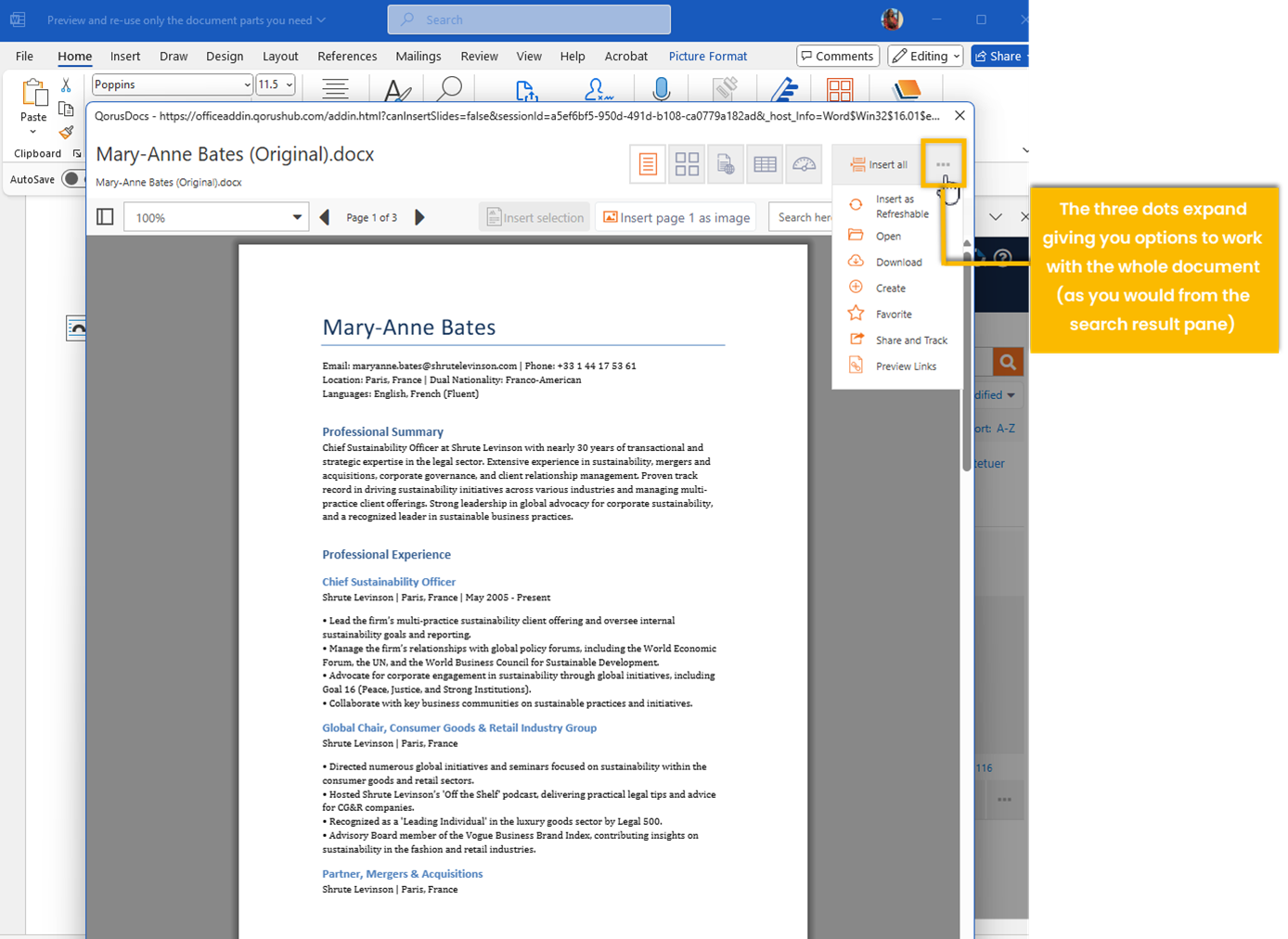This screenshot has height=939, width=1288.
Task: Click the Word title bar Search box
Action: pyautogui.click(x=529, y=19)
